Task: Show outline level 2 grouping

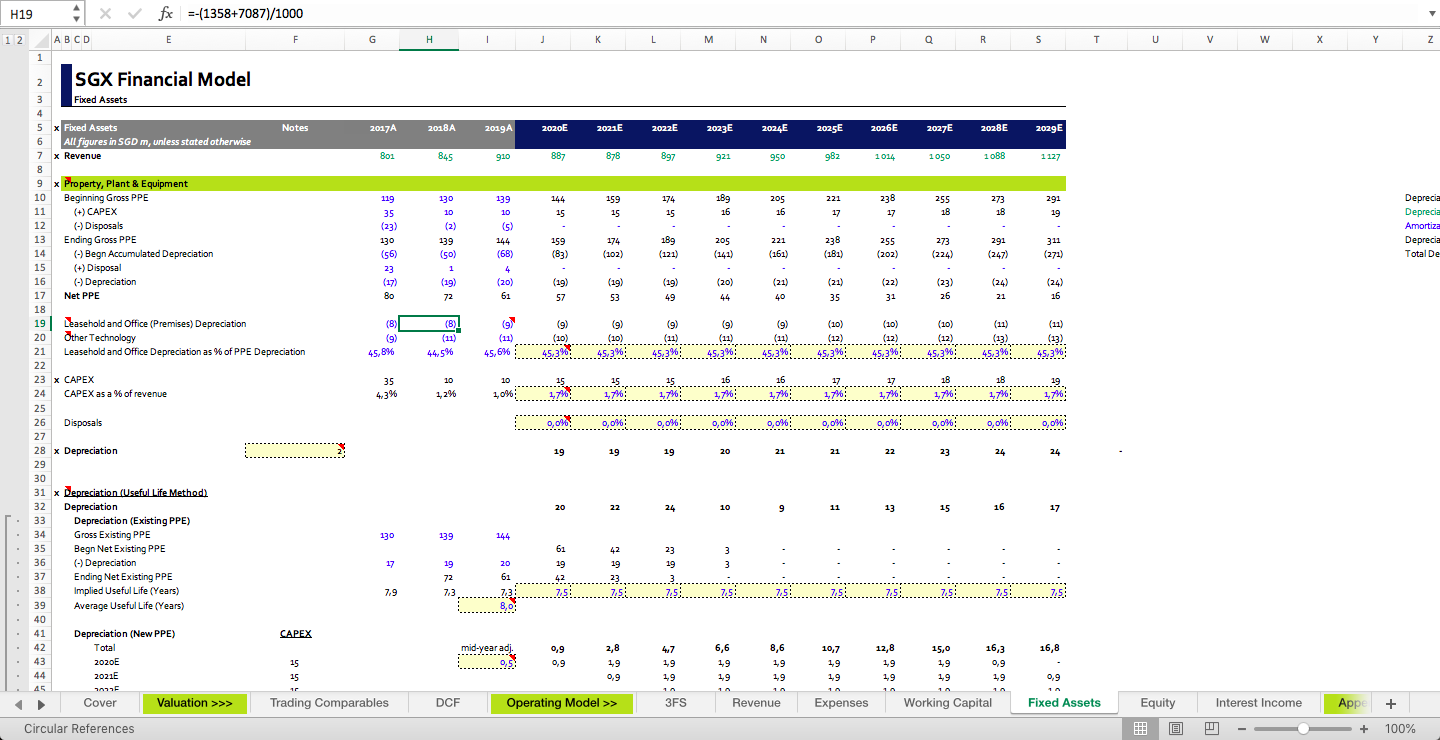Action: [x=19, y=40]
